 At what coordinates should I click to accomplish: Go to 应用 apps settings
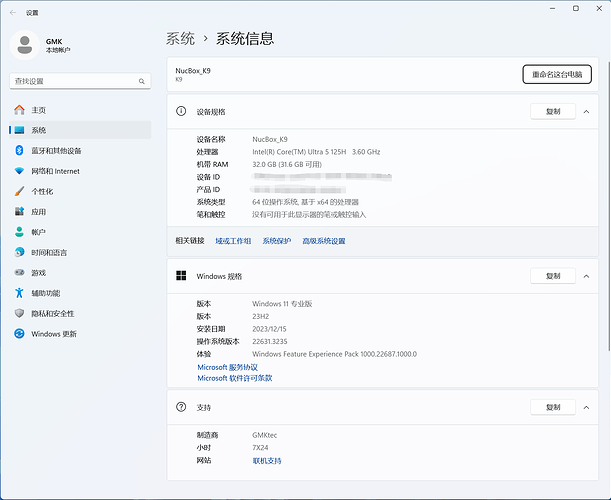38,212
